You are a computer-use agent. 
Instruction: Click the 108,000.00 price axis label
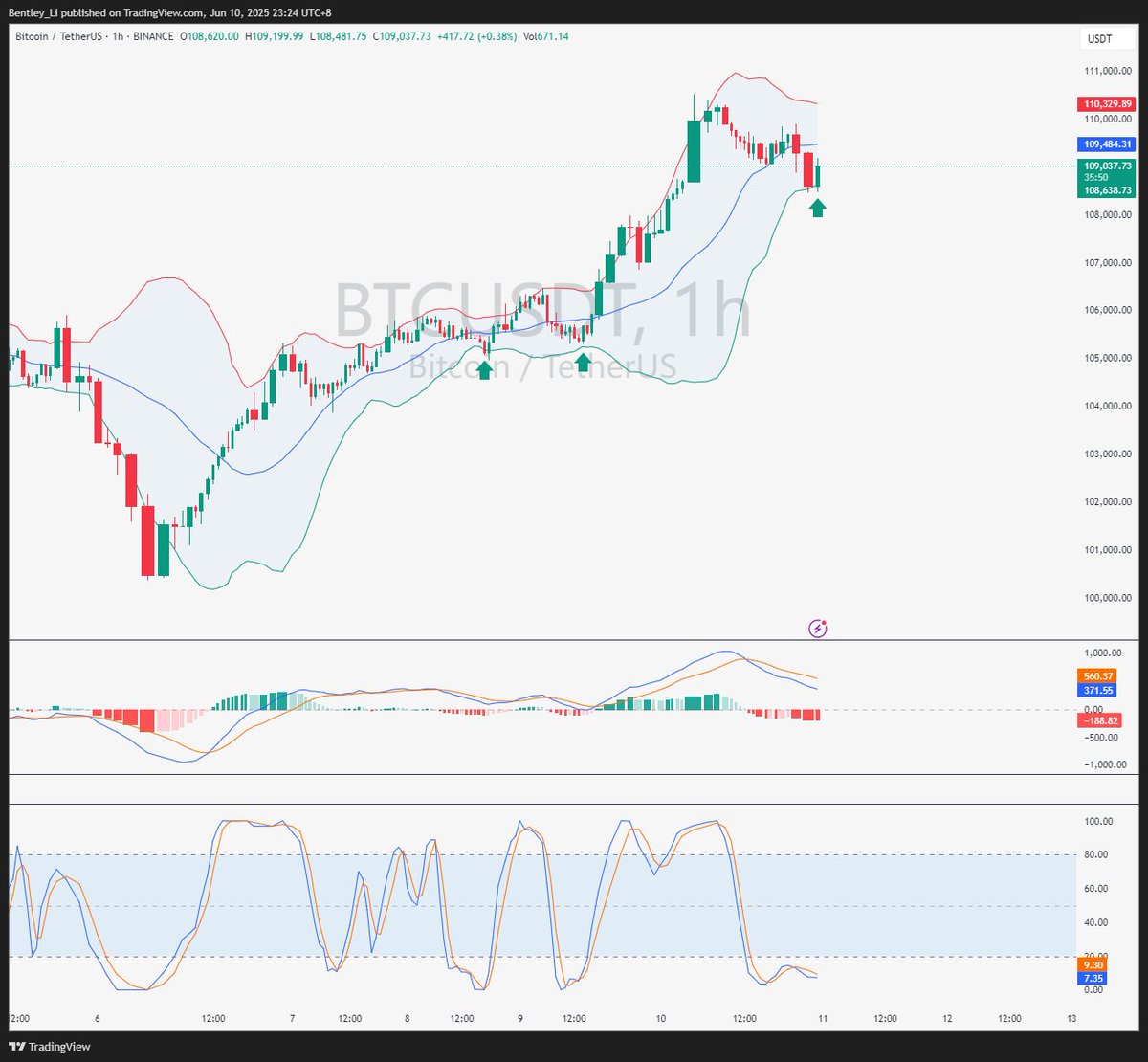coord(1107,214)
